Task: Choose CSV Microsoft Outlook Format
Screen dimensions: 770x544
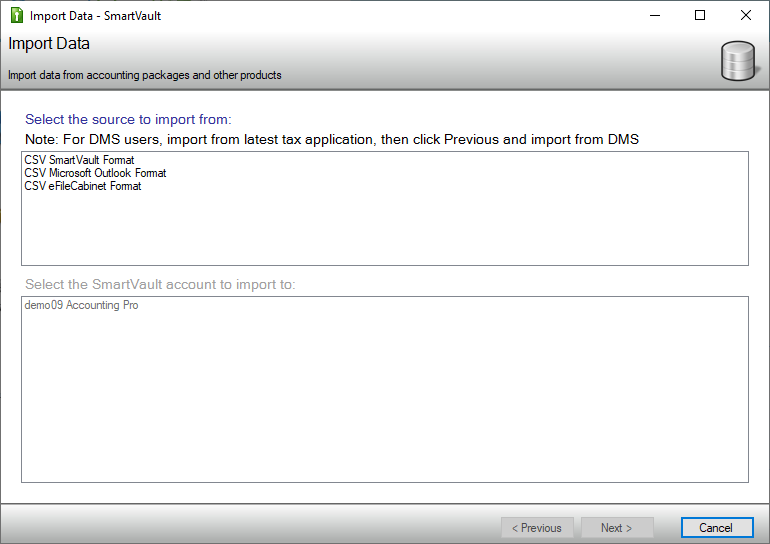Action: pos(95,173)
